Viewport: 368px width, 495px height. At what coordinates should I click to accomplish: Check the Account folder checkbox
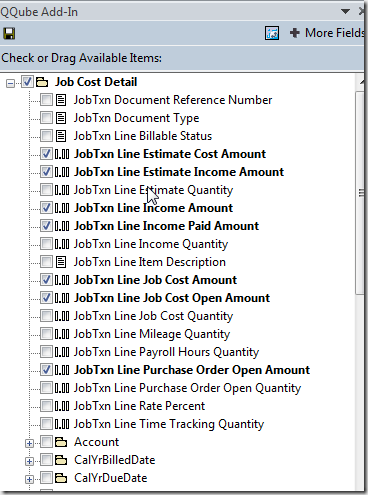pos(46,441)
